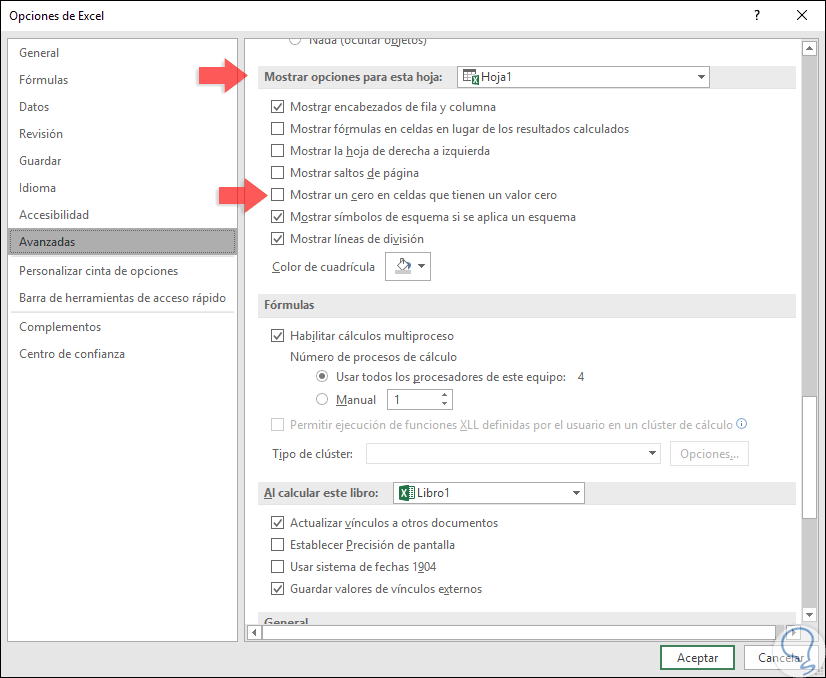The image size is (826, 678).
Task: Click the vertical scrollbar thumb
Action: [809, 458]
